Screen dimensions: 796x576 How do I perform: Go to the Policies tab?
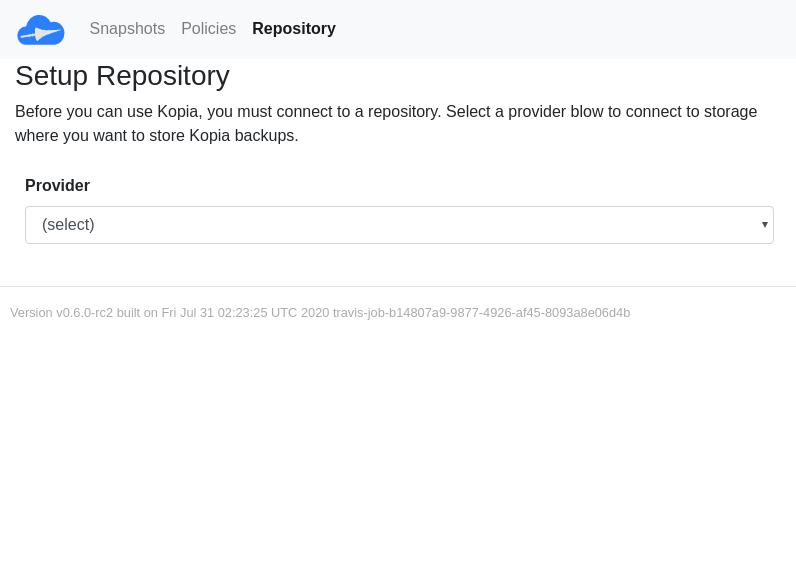coord(209,28)
